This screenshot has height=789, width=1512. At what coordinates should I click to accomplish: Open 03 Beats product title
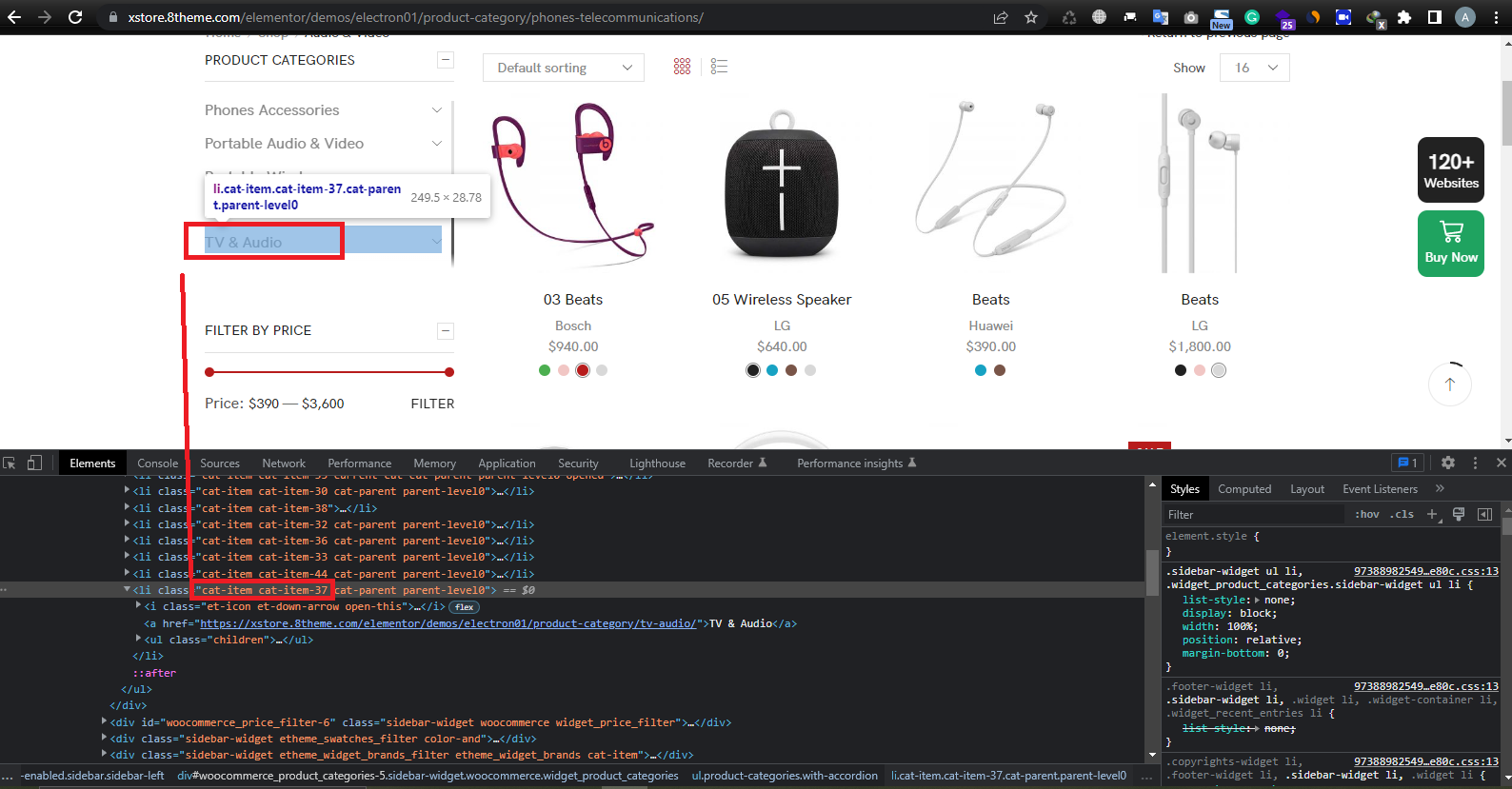click(573, 300)
